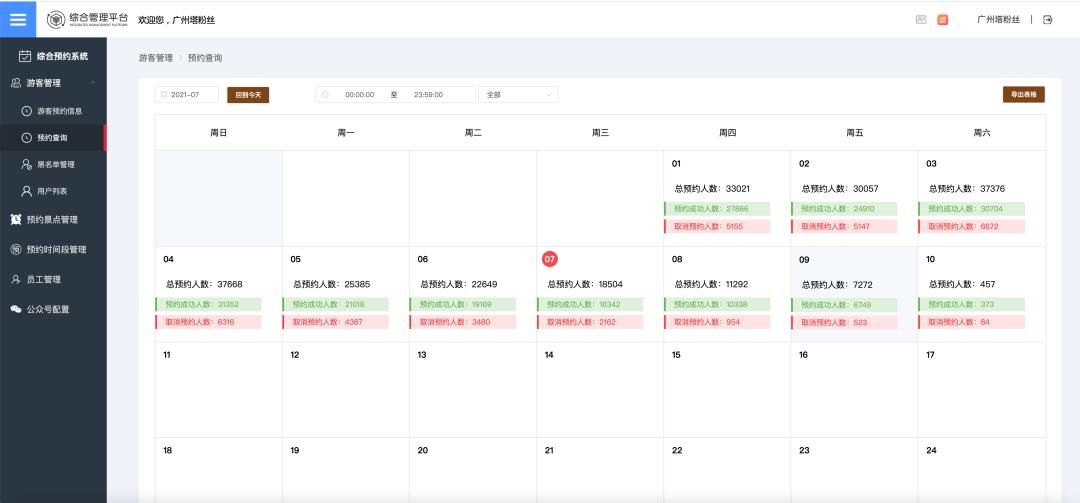
Task: Open the 2021-07 month picker
Action: [x=187, y=94]
